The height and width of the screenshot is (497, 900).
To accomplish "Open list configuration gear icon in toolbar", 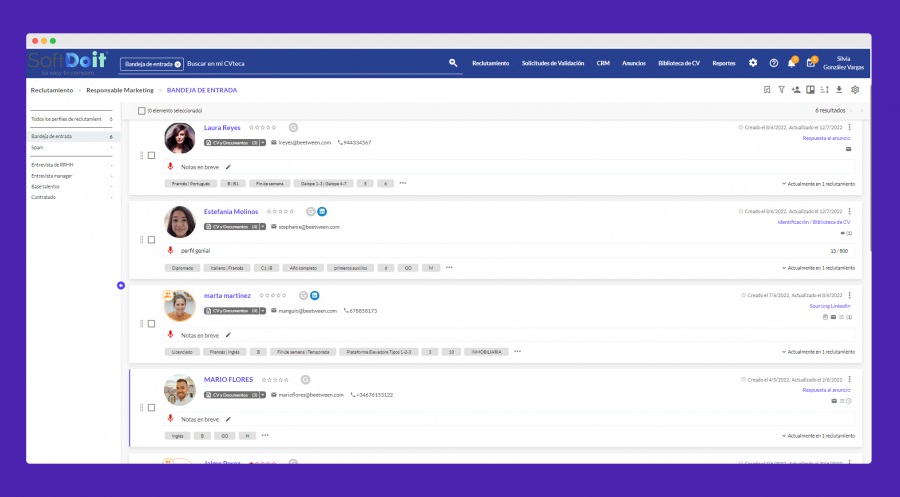I will (855, 90).
